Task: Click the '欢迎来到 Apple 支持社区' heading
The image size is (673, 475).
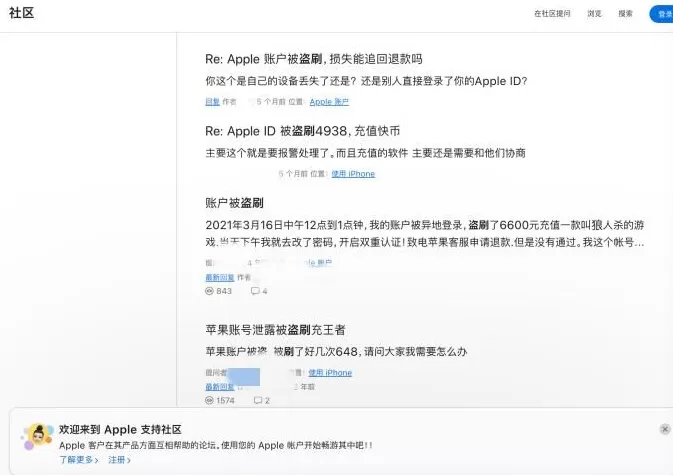Action: [121, 430]
